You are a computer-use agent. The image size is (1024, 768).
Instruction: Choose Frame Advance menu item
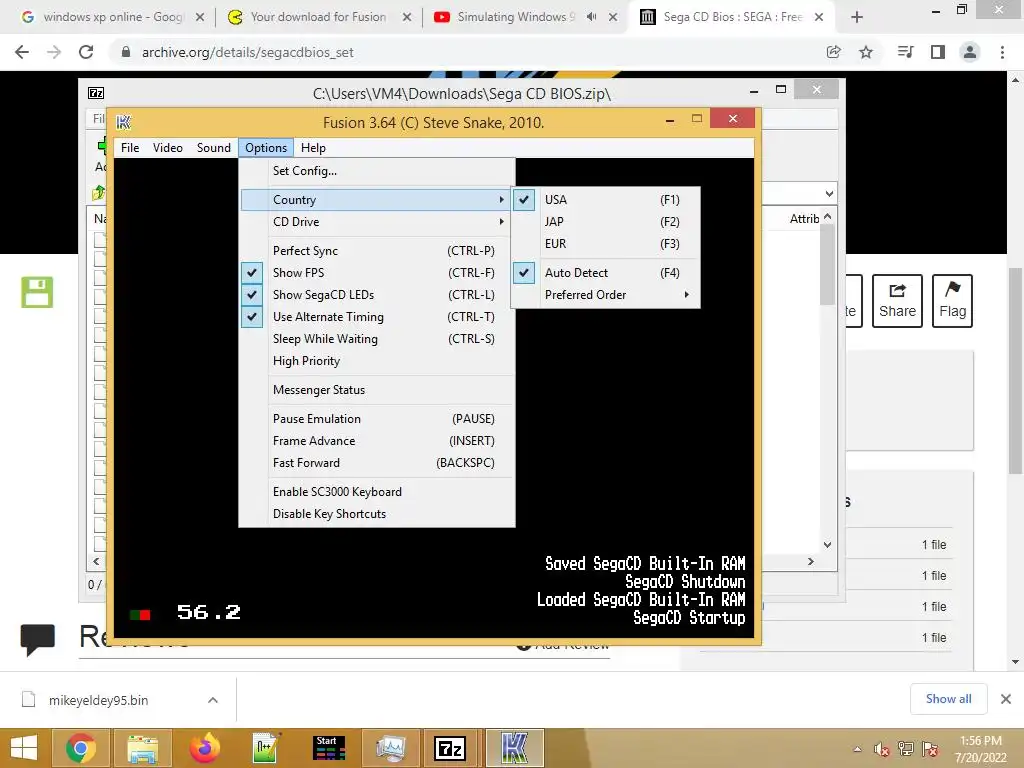point(377,441)
